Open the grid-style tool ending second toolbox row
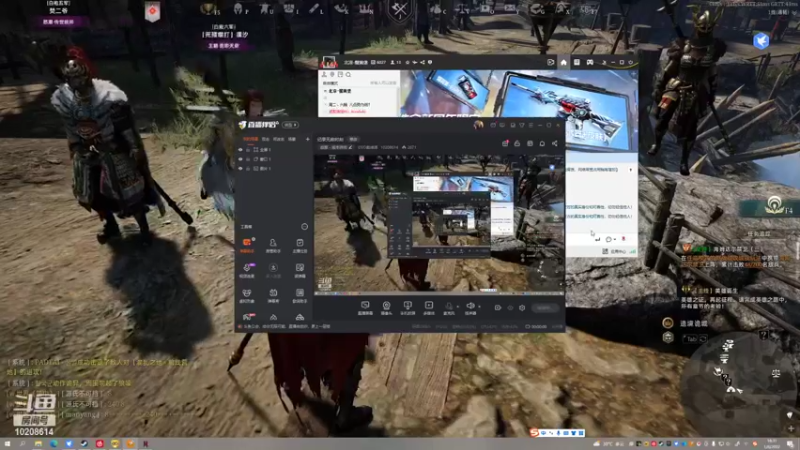800x450 pixels. pos(299,270)
